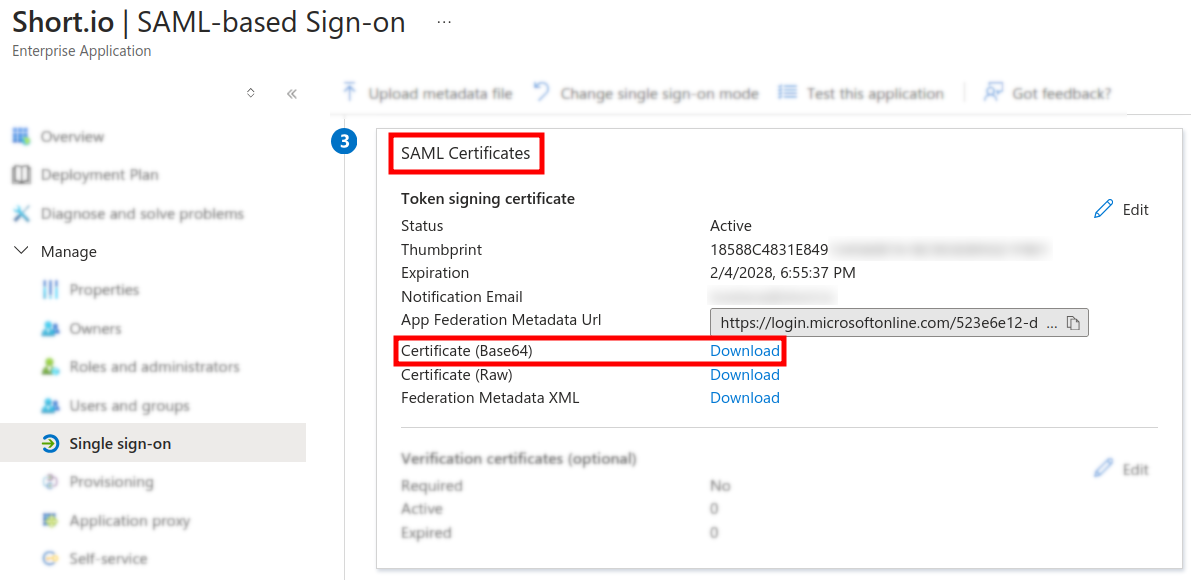Click the Got feedback icon
1191x580 pixels.
point(993,93)
